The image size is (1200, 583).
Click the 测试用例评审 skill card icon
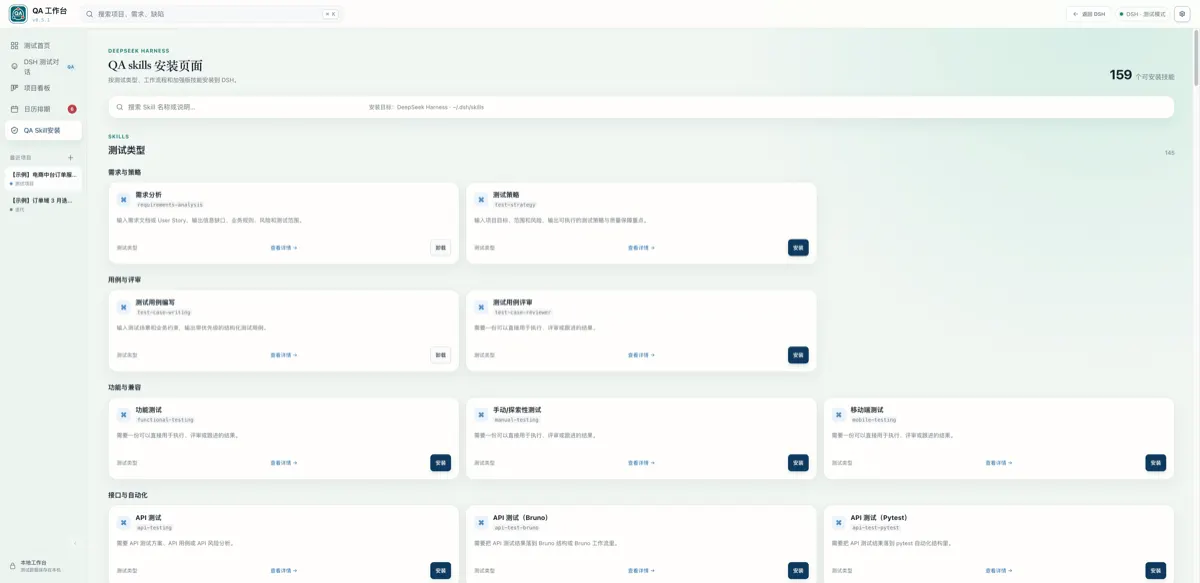pos(481,307)
